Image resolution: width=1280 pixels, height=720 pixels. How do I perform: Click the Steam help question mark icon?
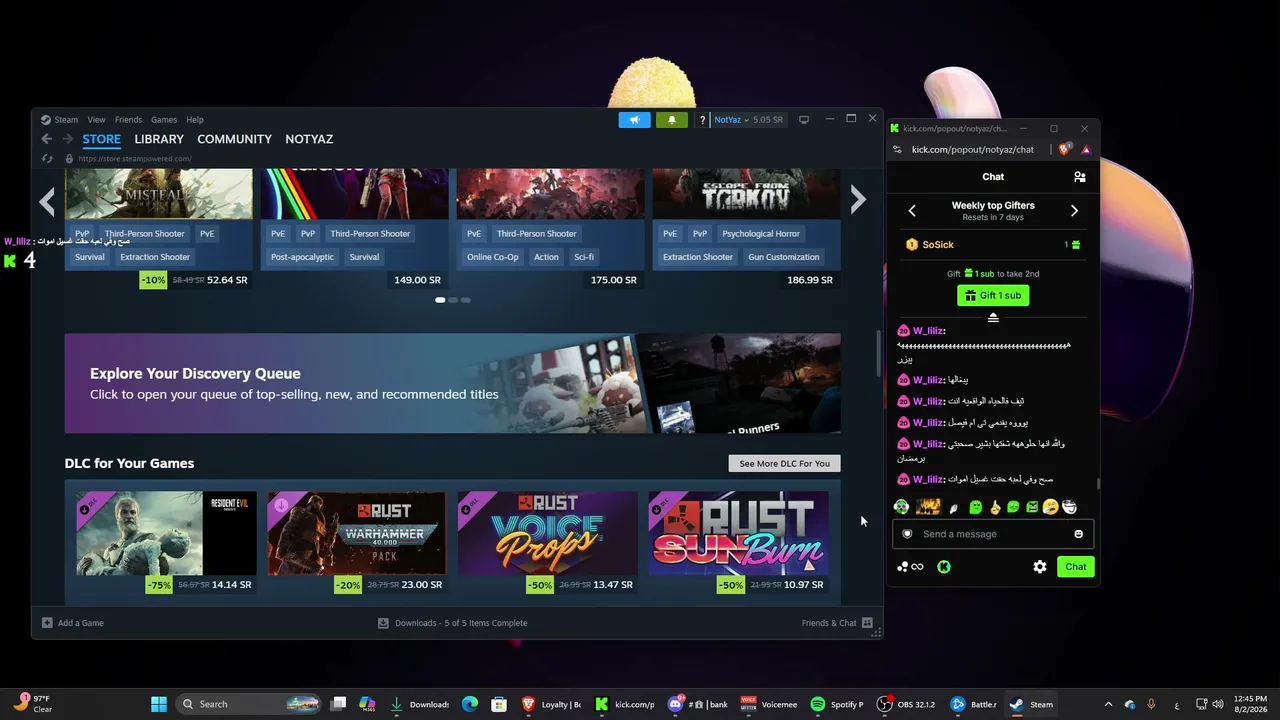(x=702, y=120)
